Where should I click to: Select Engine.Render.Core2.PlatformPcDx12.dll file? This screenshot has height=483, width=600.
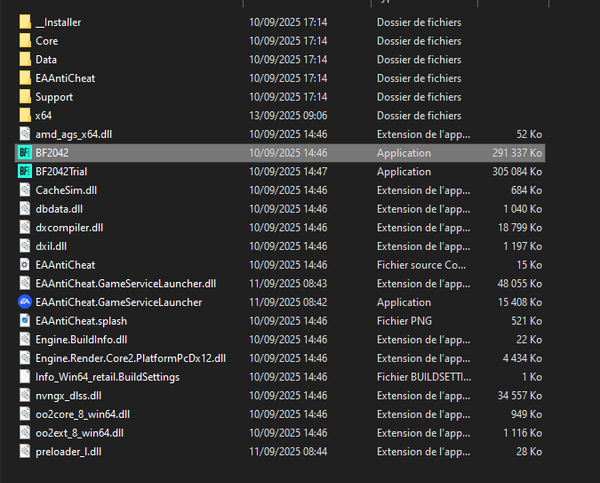point(130,358)
